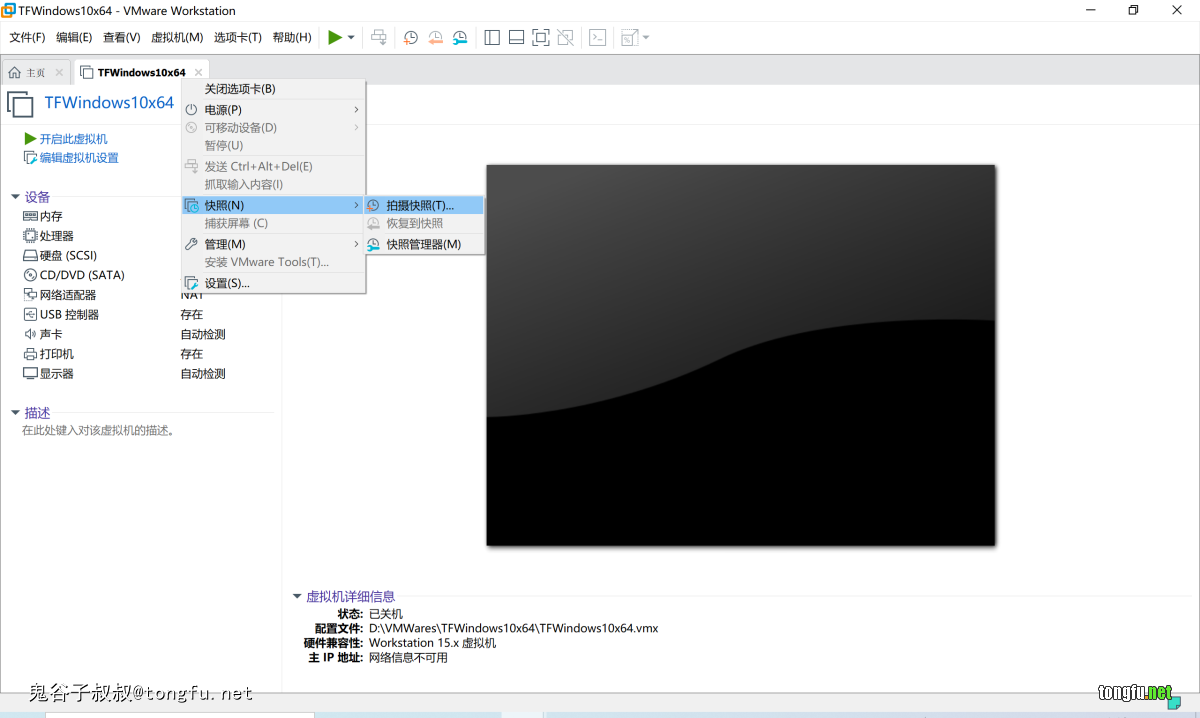
Task: Click the send Ctrl+Alt+Del toolbar icon
Action: point(379,38)
